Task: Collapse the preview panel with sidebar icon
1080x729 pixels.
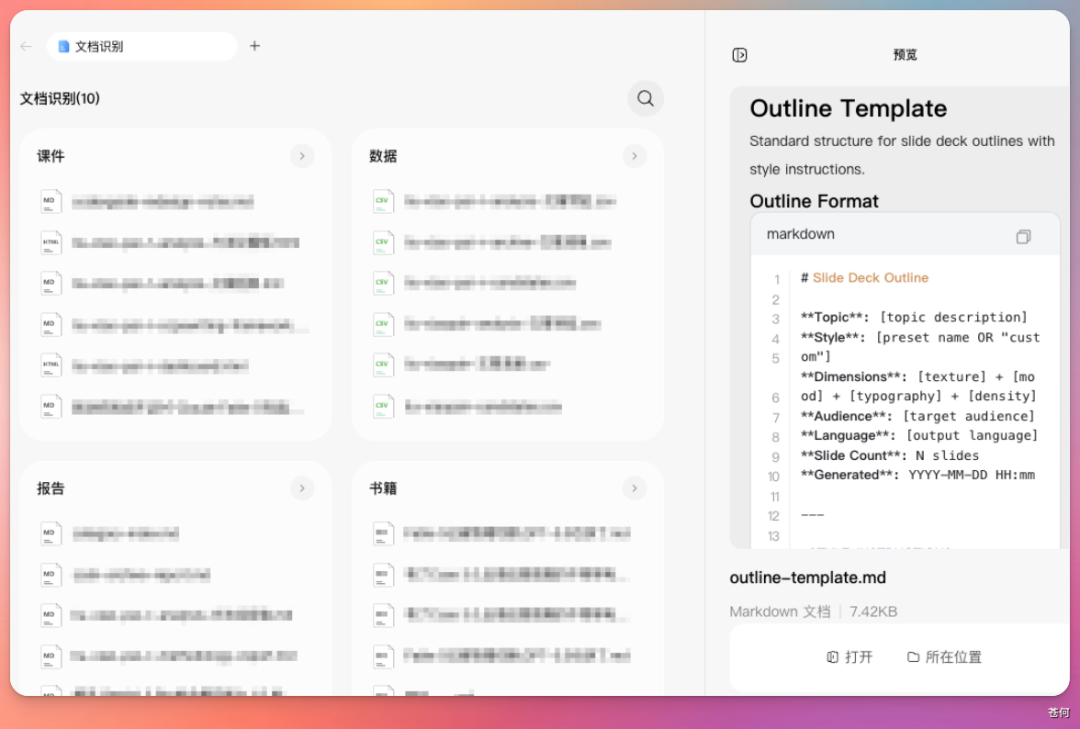Action: [x=740, y=55]
